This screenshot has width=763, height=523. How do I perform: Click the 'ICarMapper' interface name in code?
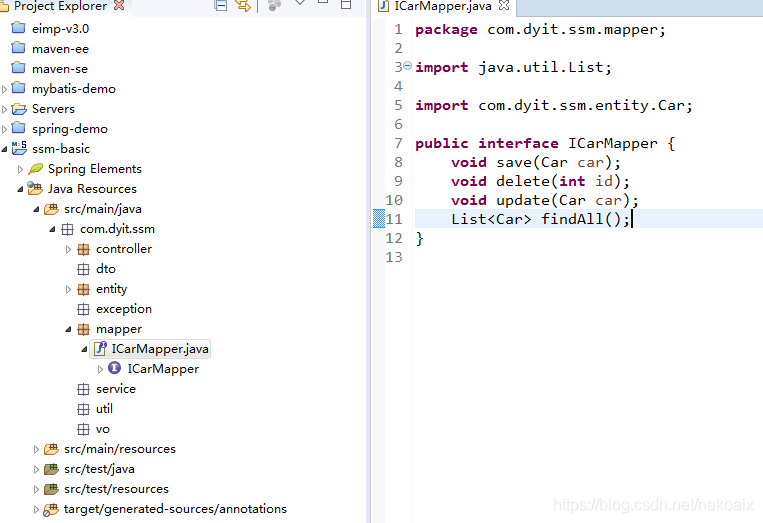click(613, 143)
